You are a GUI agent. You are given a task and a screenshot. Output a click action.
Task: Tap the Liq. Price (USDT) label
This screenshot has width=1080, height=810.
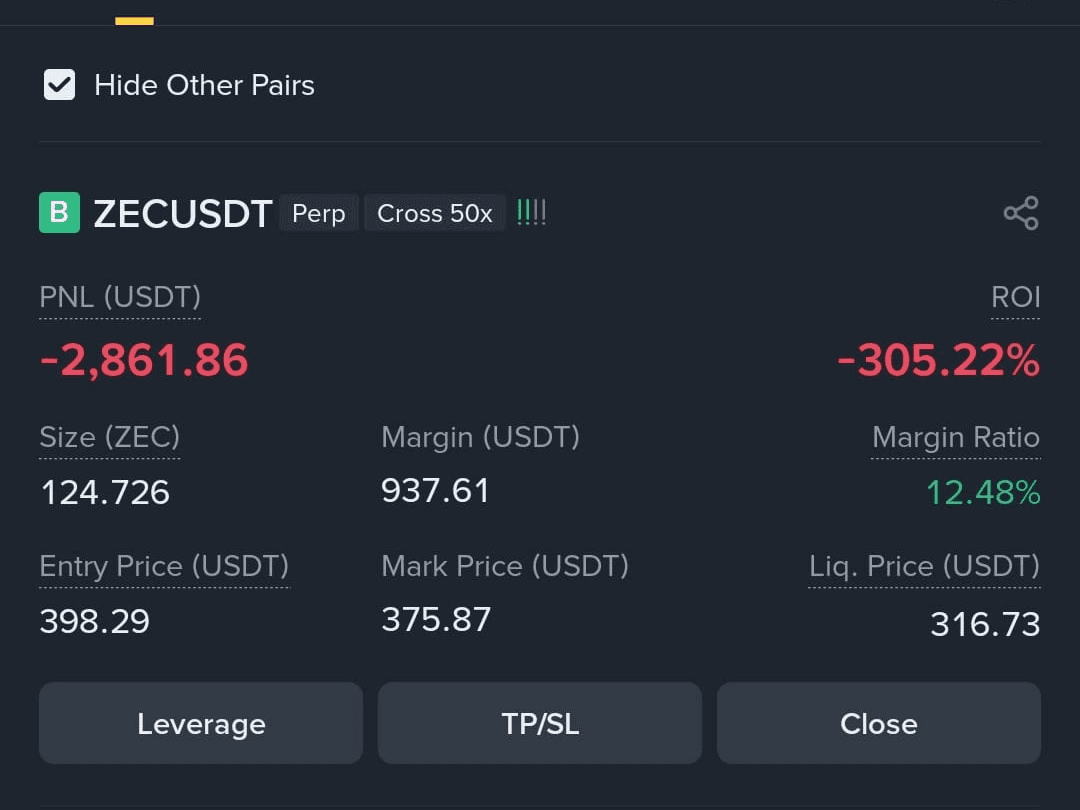[924, 566]
